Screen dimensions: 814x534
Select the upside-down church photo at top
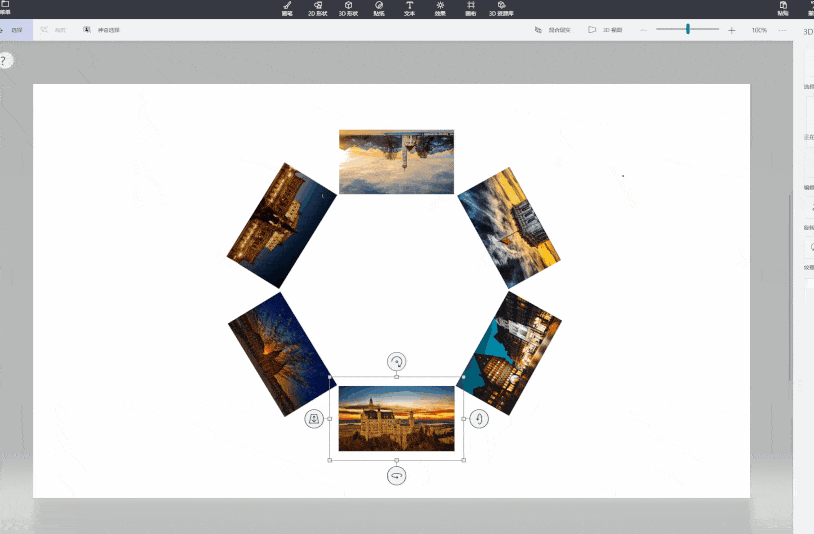click(x=397, y=162)
